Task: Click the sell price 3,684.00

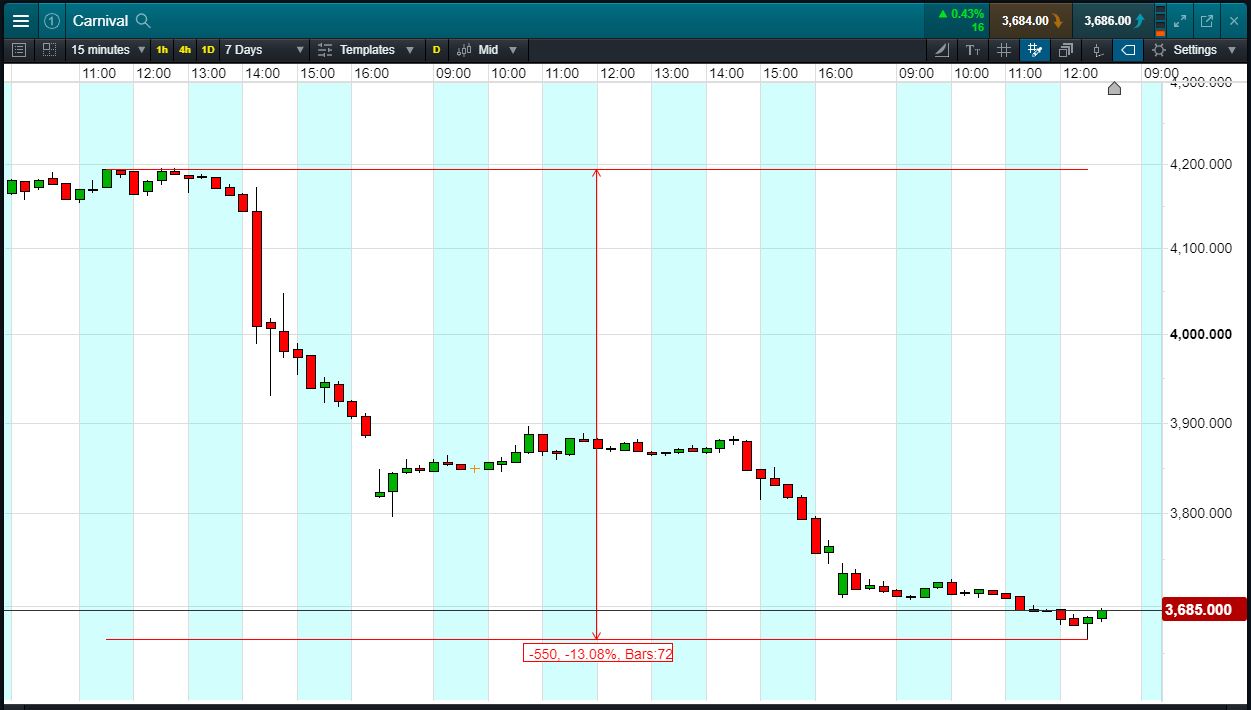Action: click(1031, 20)
